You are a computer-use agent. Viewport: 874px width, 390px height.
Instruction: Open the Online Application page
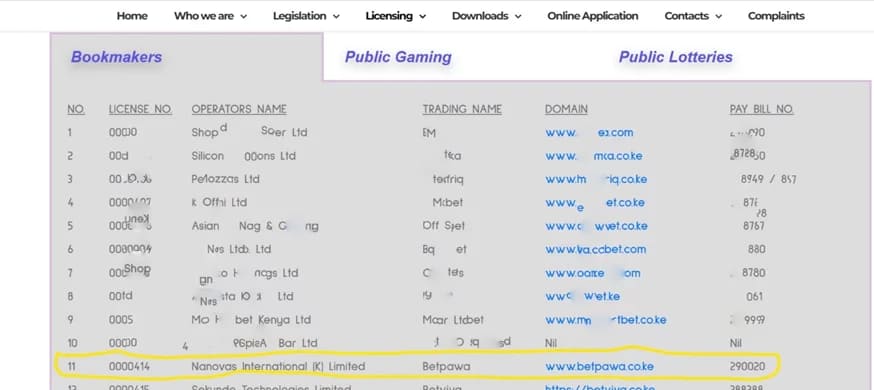click(593, 16)
